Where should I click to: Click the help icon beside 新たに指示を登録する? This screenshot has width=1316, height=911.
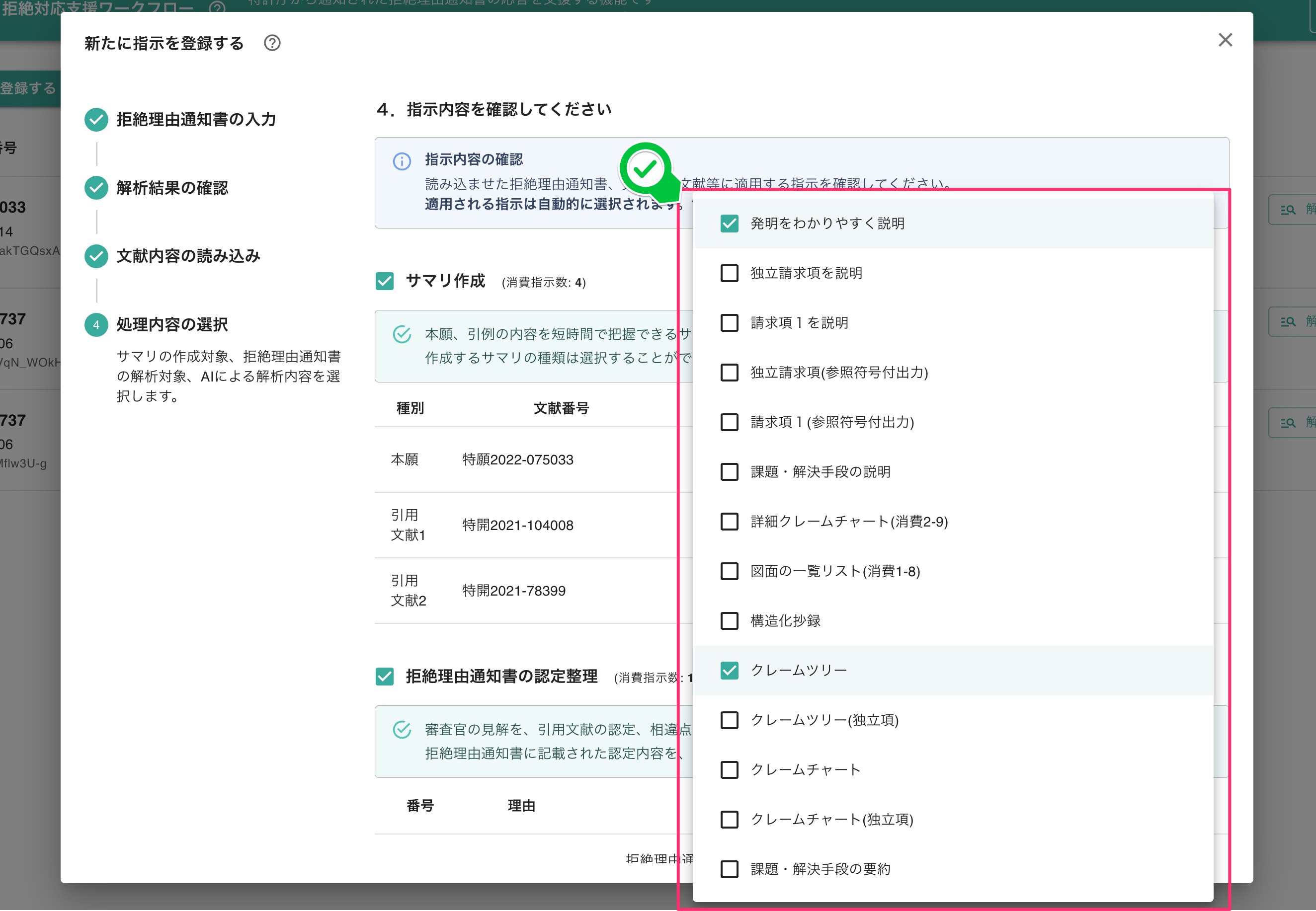pyautogui.click(x=272, y=43)
